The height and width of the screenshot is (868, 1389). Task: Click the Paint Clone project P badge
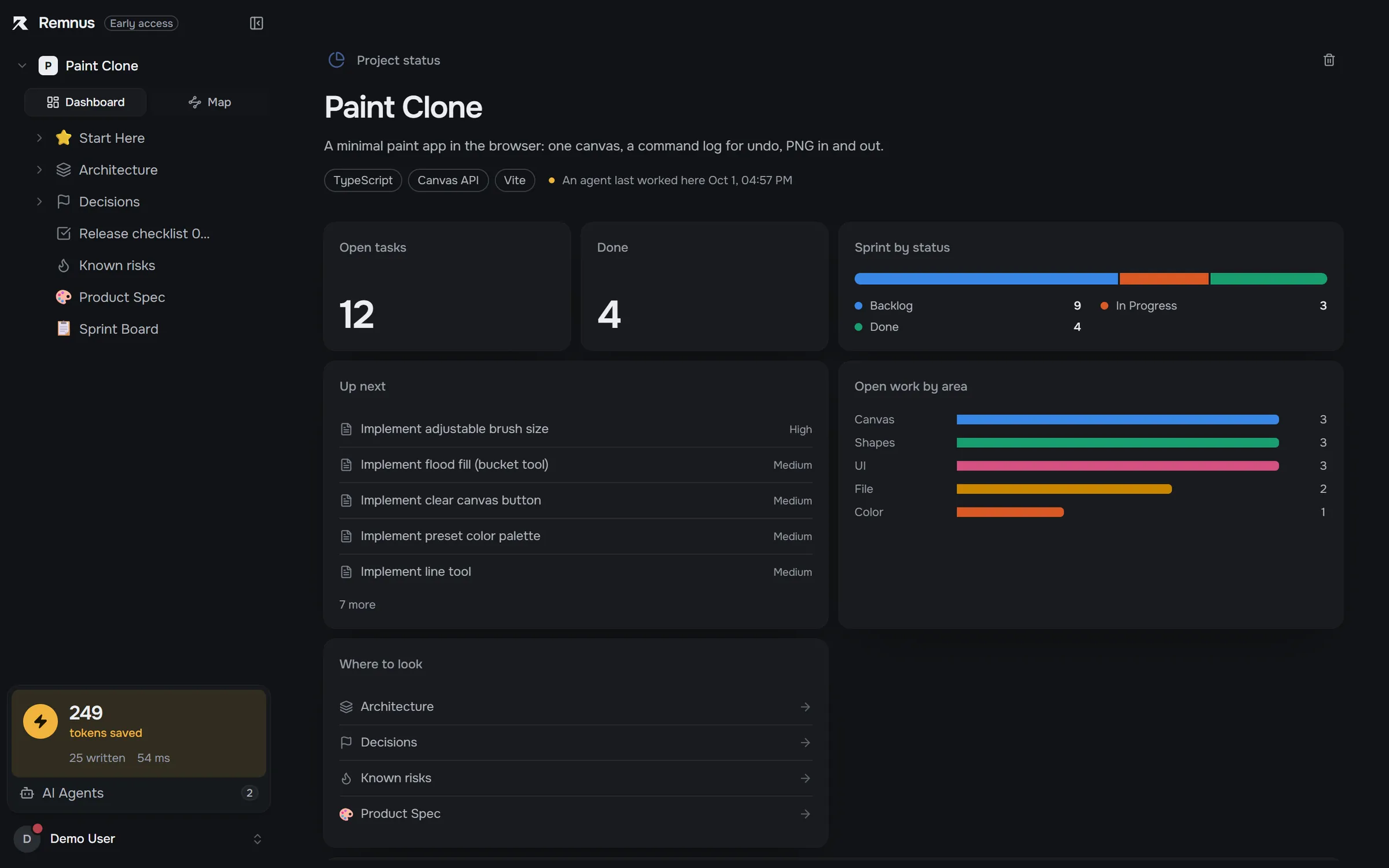pos(48,65)
